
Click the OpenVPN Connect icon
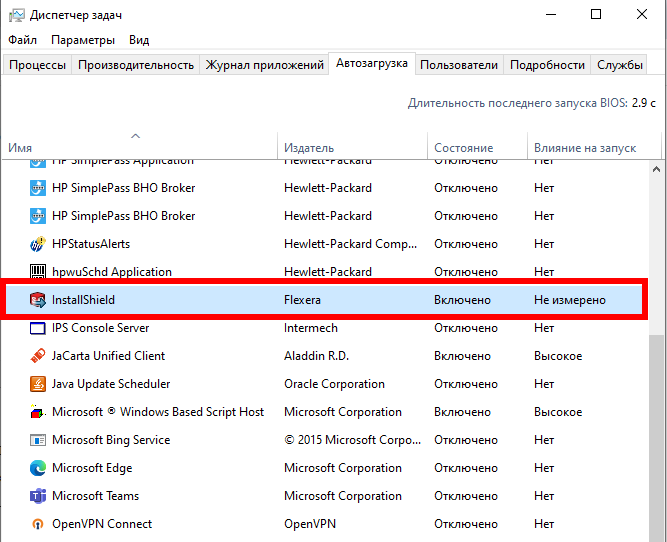coord(38,524)
